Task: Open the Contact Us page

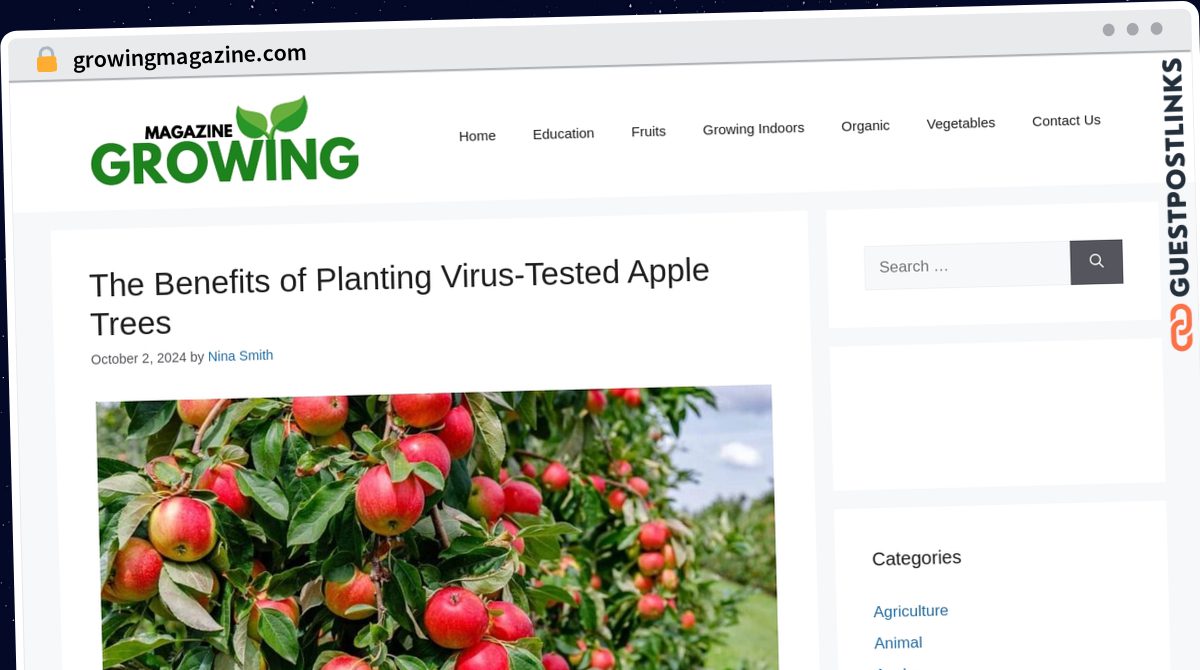Action: [x=1066, y=121]
